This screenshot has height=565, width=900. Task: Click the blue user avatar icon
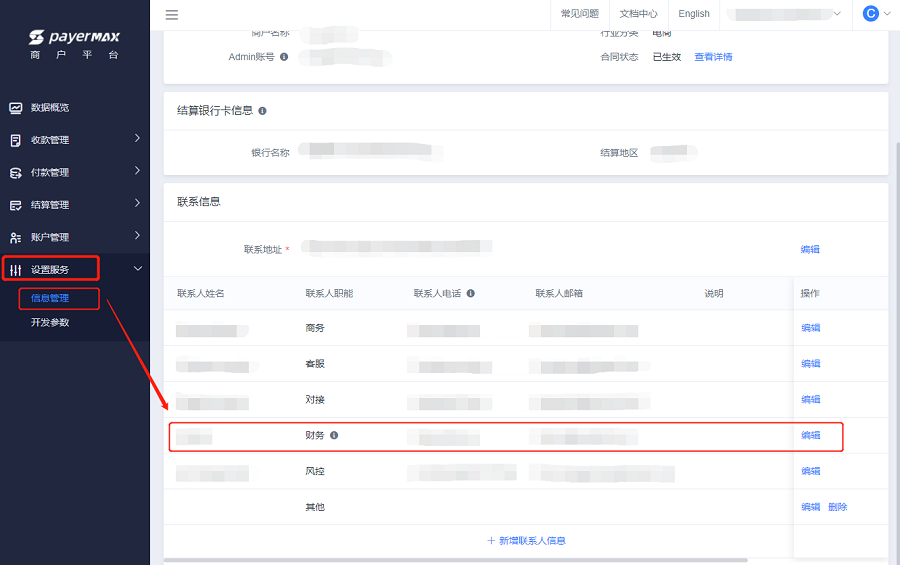[871, 14]
